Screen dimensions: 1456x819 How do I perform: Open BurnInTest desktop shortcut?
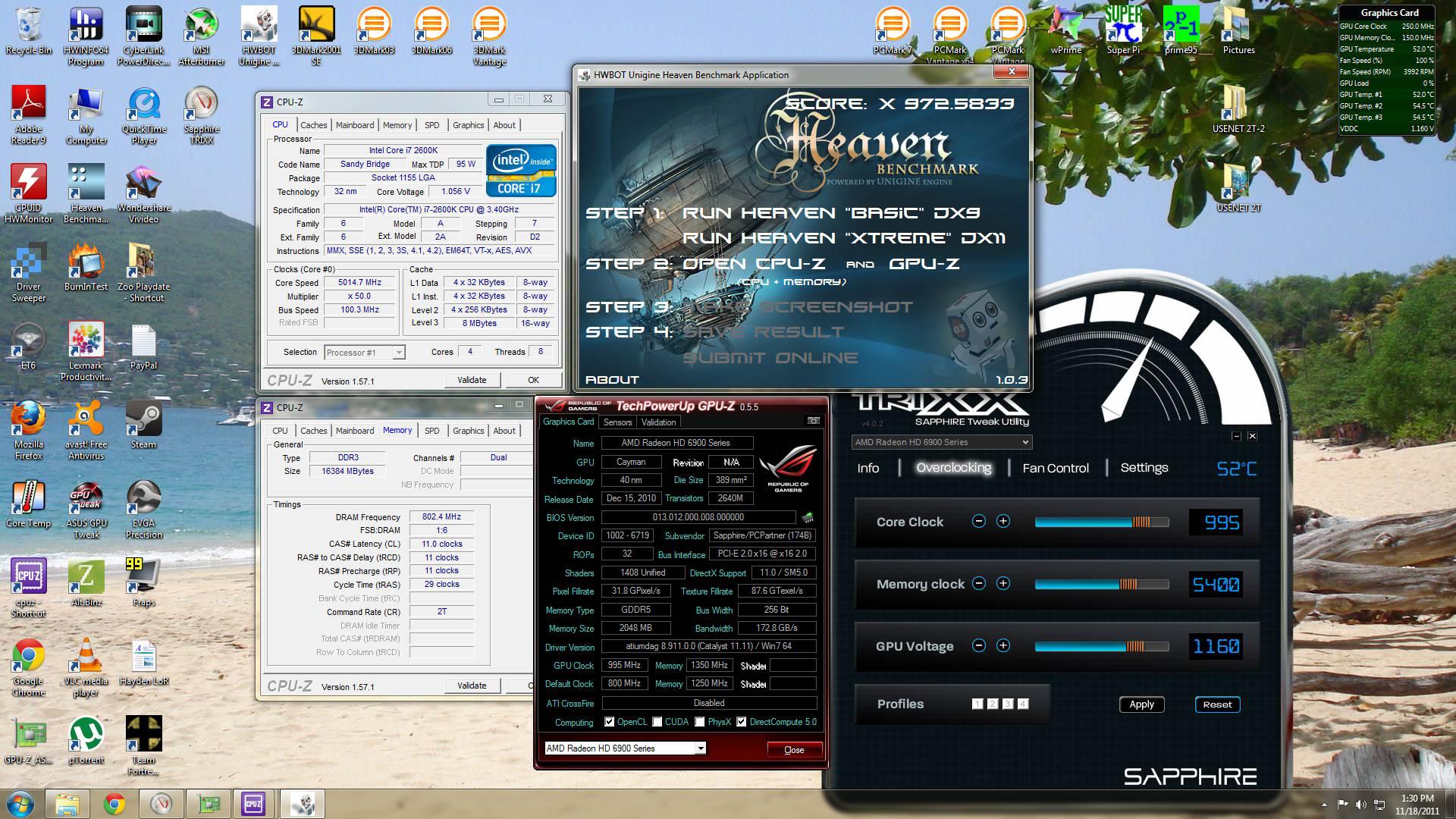86,267
